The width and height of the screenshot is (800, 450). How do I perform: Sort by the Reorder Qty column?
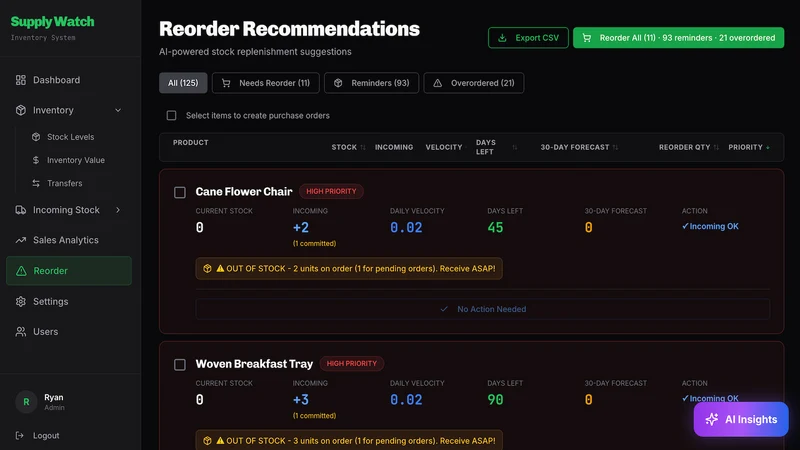689,147
